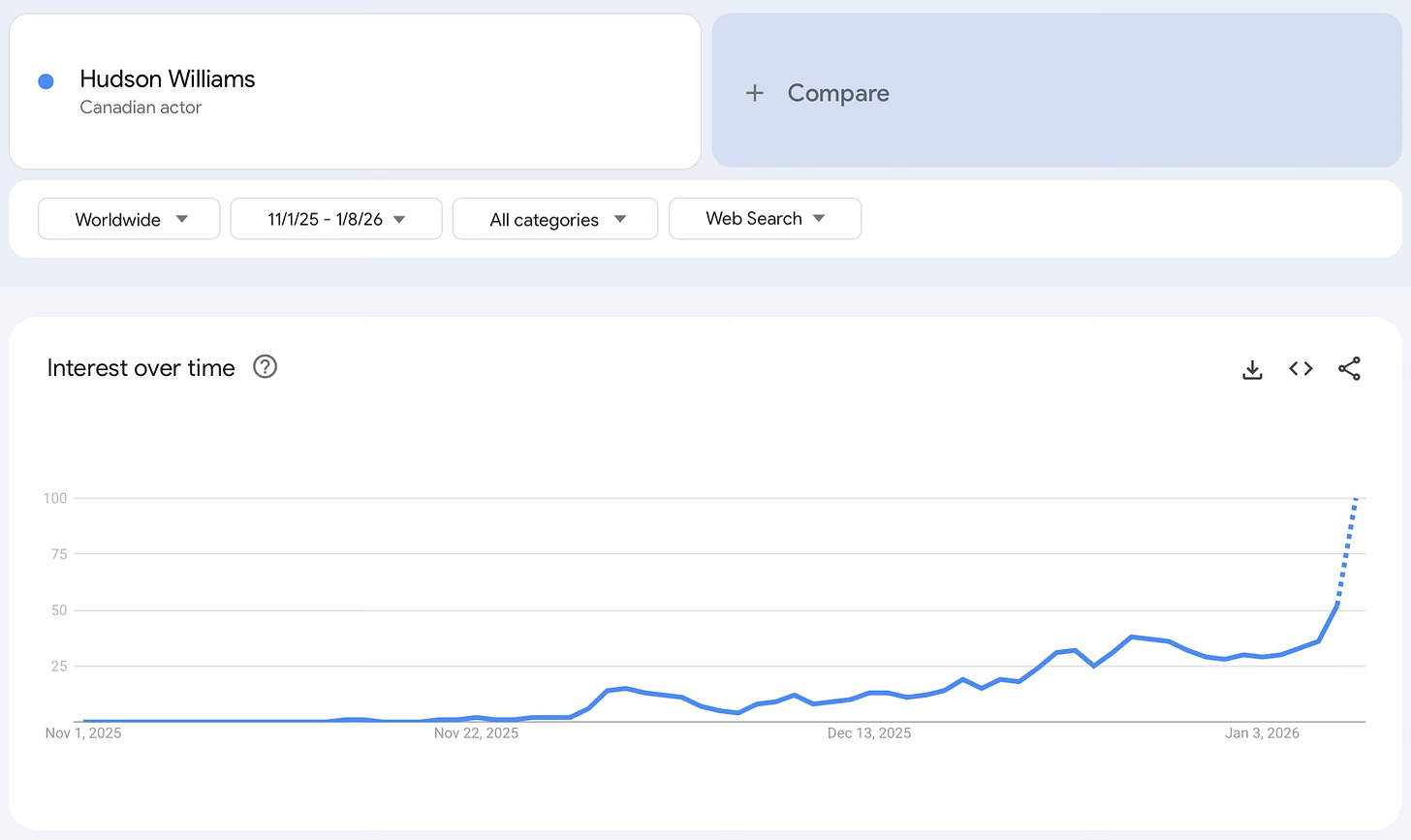1411x840 pixels.
Task: Click the 50 y-axis value
Action: click(x=59, y=610)
